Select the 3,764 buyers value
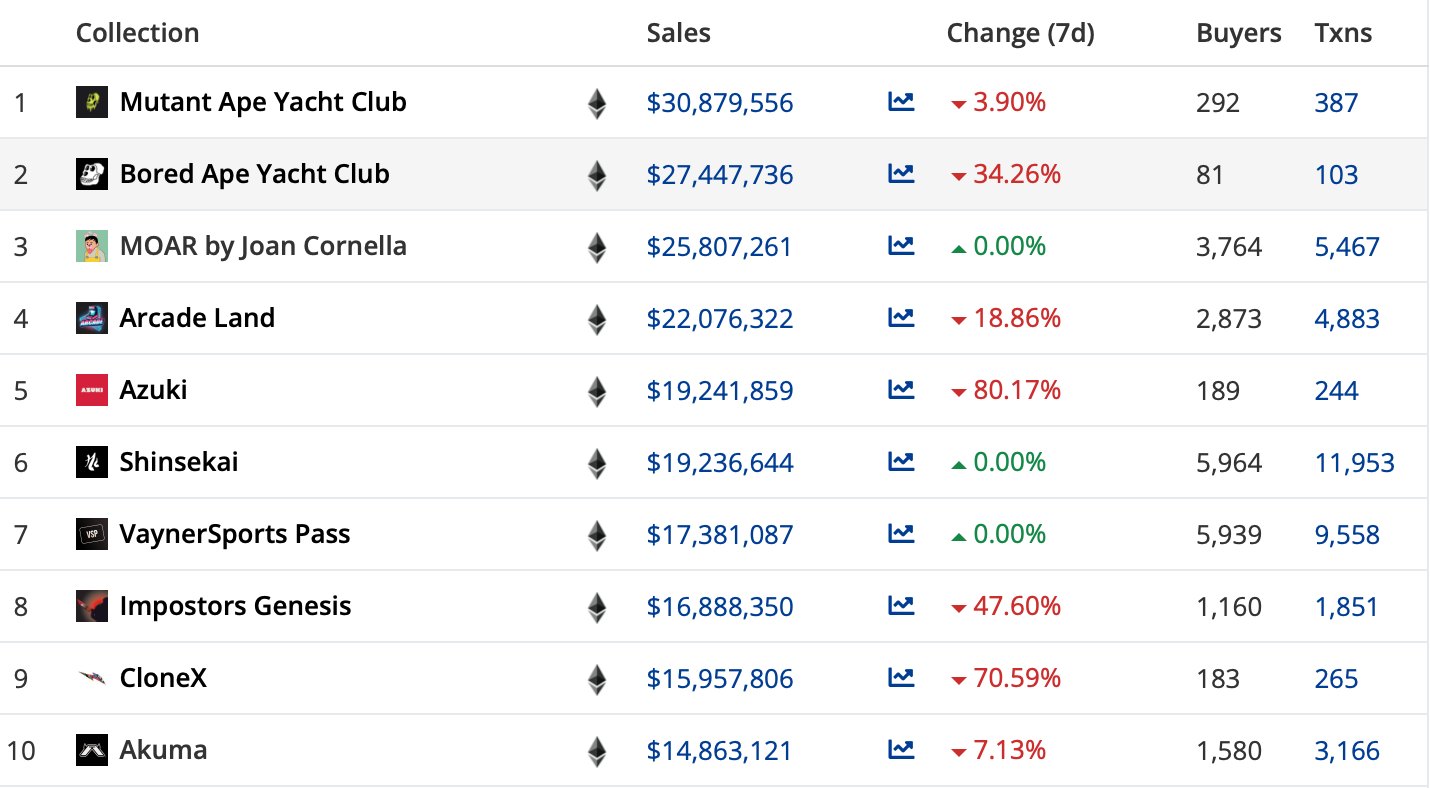The image size is (1430, 788). 1229,247
